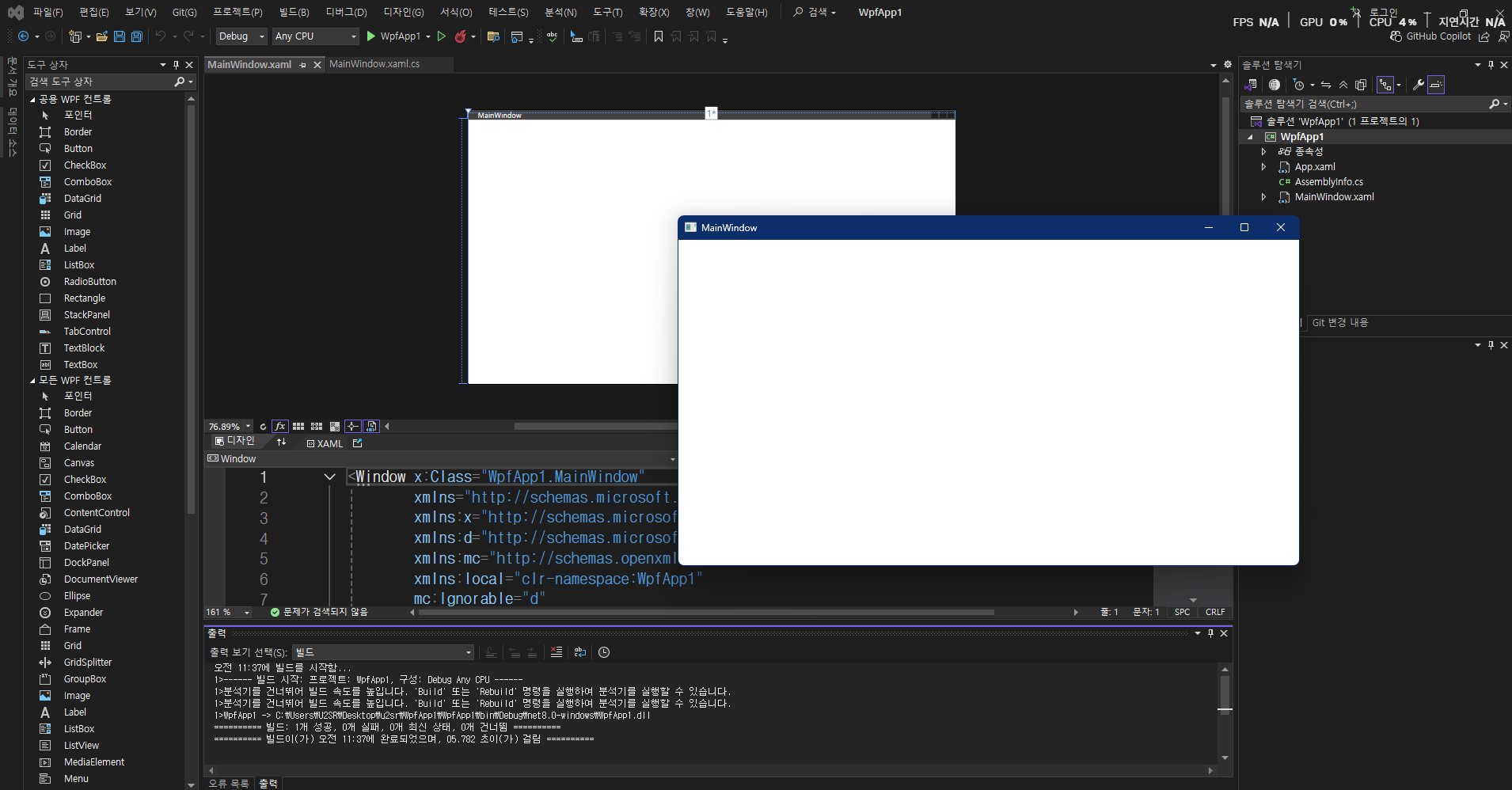Image resolution: width=1512 pixels, height=790 pixels.
Task: Pop out XAML editor window icon
Action: tap(358, 443)
